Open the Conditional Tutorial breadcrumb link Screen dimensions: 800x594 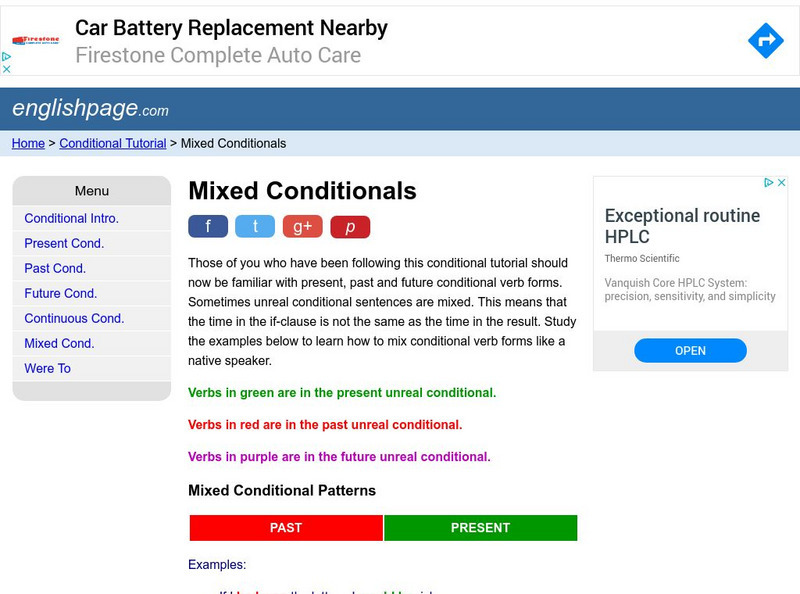[x=113, y=143]
